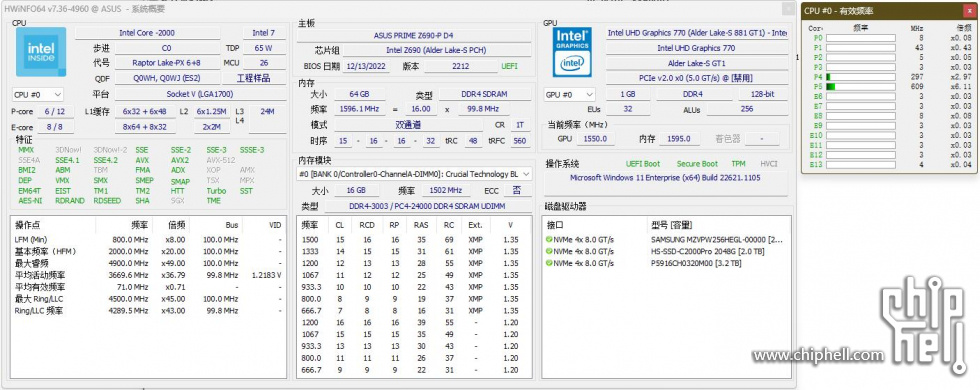The image size is (980, 390).
Task: Click the P4 core frequency bar
Action: (x=861, y=77)
